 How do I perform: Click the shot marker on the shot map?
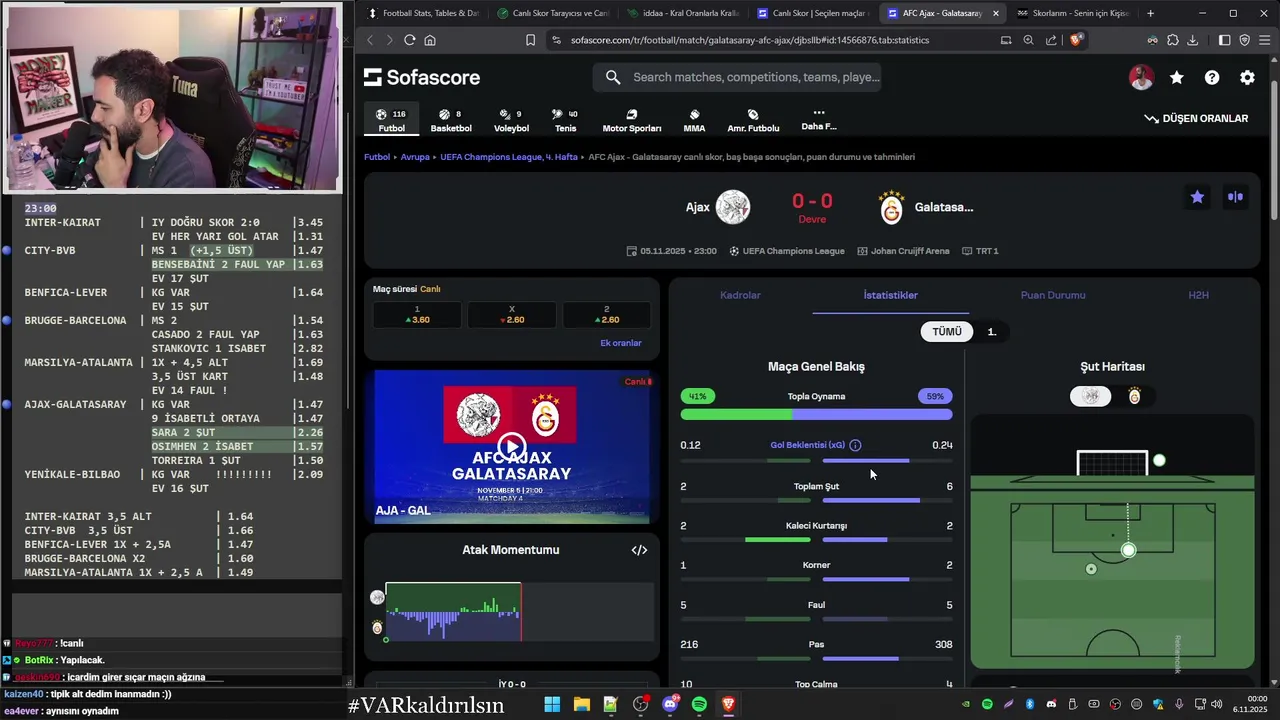tap(1128, 550)
